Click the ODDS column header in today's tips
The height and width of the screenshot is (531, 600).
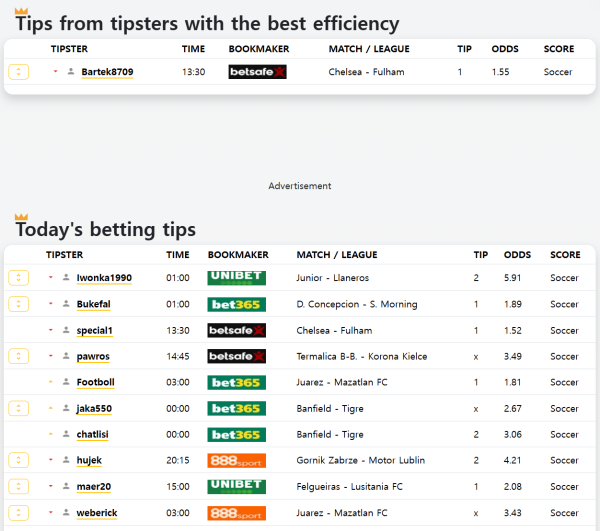517,255
